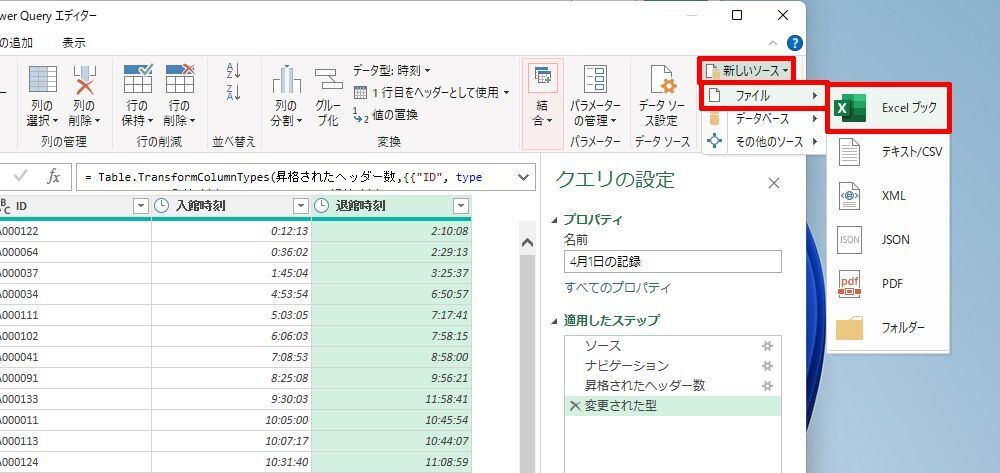1000x473 pixels.
Task: Click the 6:50:57 exit time cell
Action: tap(392, 294)
